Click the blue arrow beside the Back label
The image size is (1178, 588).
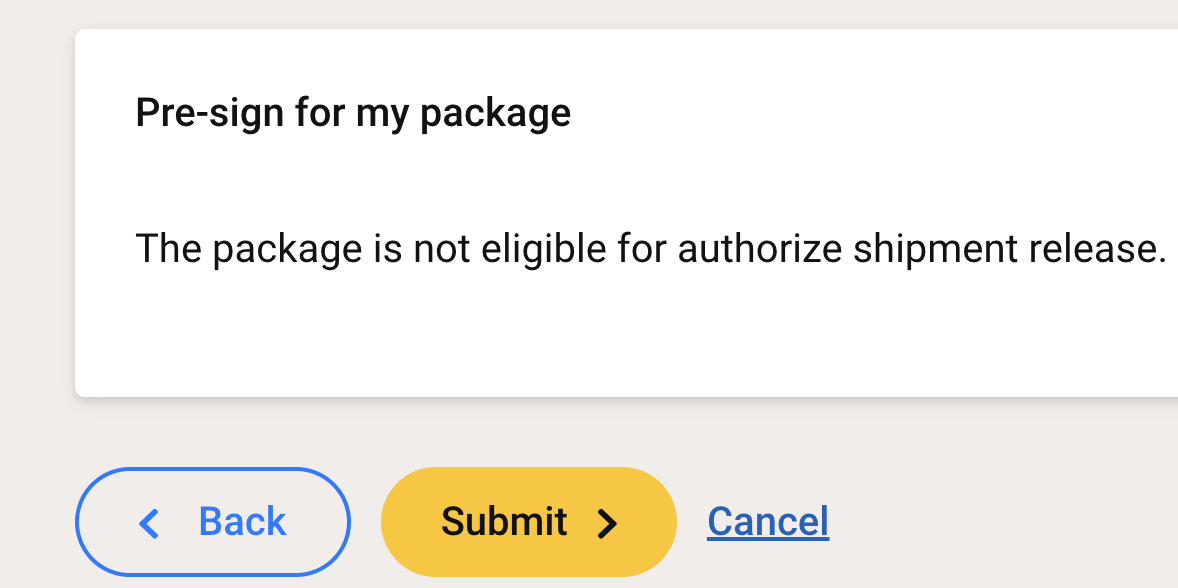click(149, 523)
